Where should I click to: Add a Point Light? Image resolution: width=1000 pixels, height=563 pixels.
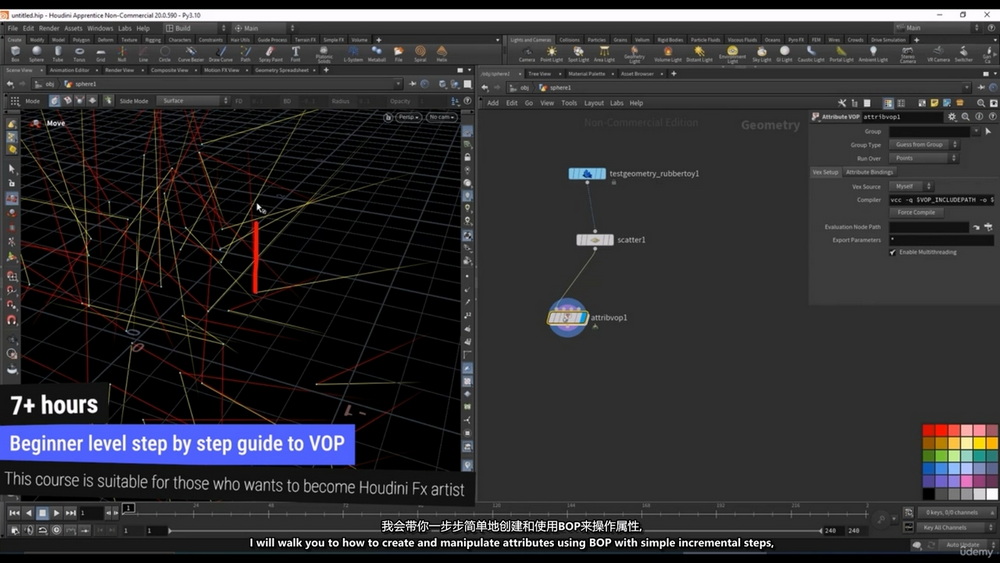552,54
